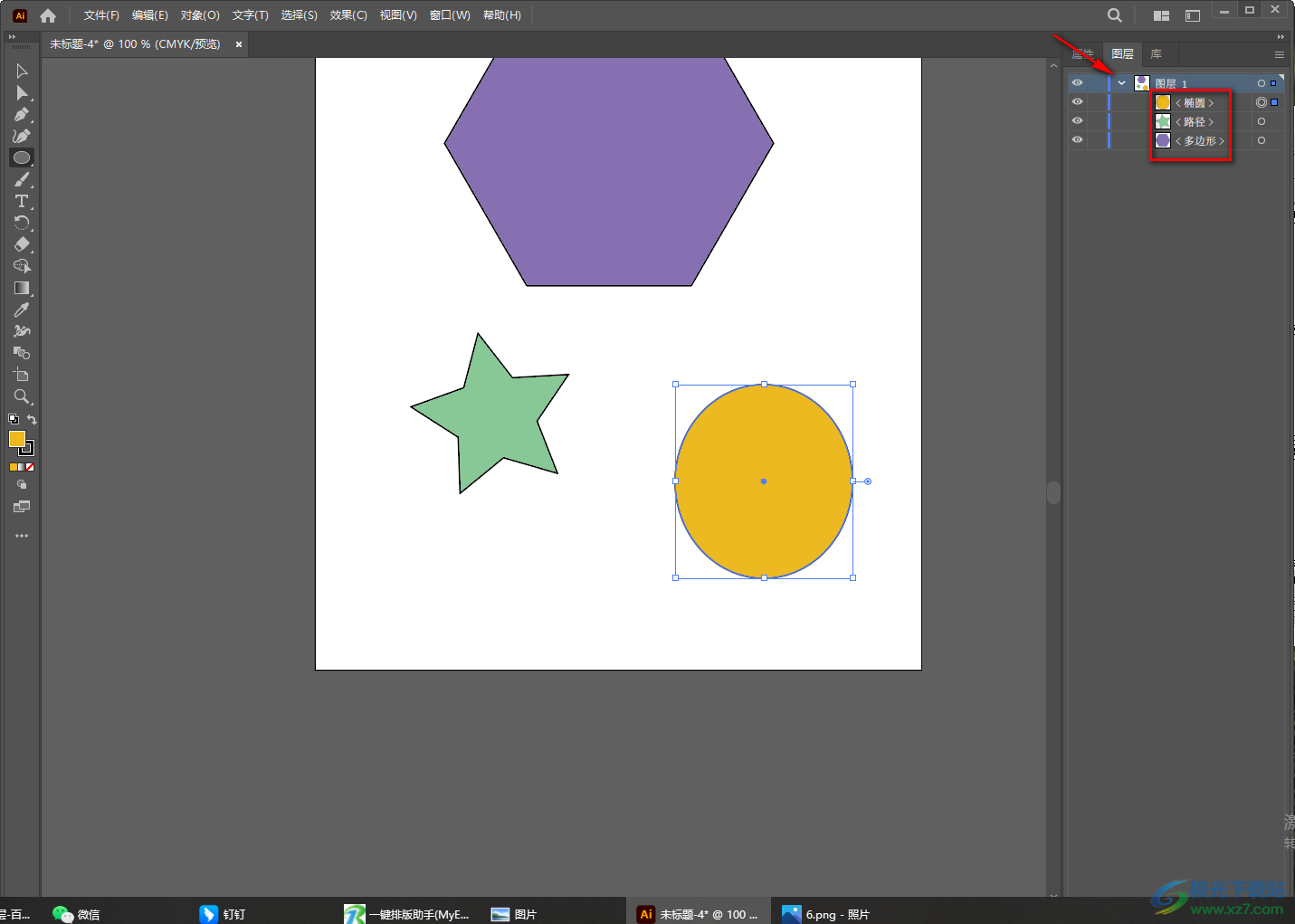Click the stroke color box in toolbar
This screenshot has width=1295, height=924.
click(x=28, y=449)
